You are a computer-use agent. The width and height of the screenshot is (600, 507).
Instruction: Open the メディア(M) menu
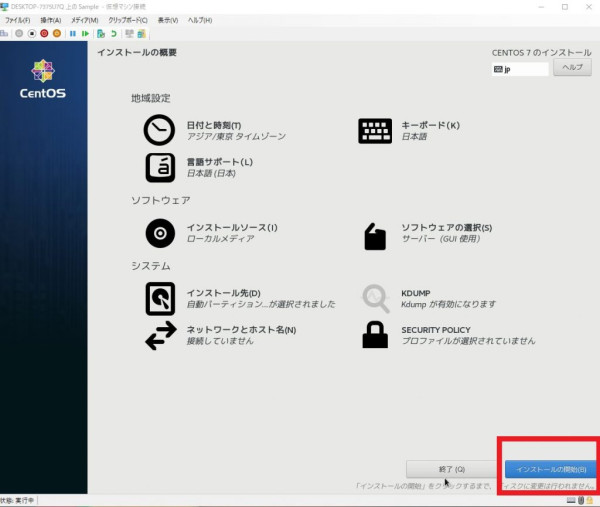point(84,20)
